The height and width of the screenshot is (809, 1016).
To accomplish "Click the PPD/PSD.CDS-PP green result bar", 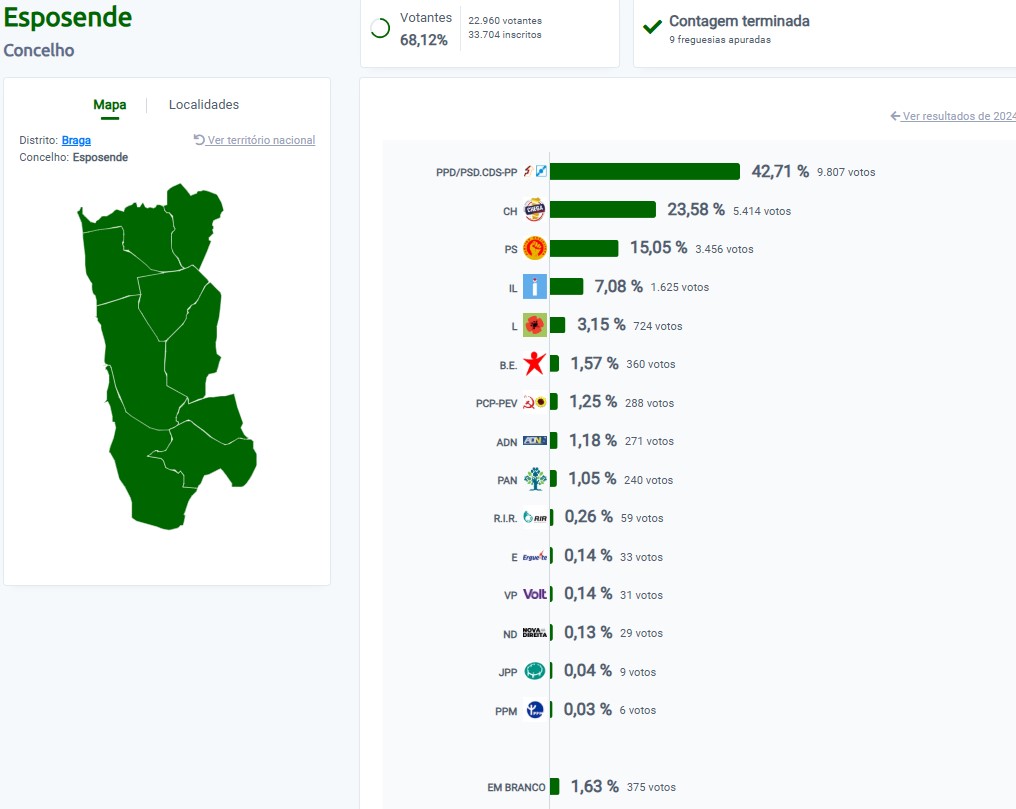I will tap(645, 171).
